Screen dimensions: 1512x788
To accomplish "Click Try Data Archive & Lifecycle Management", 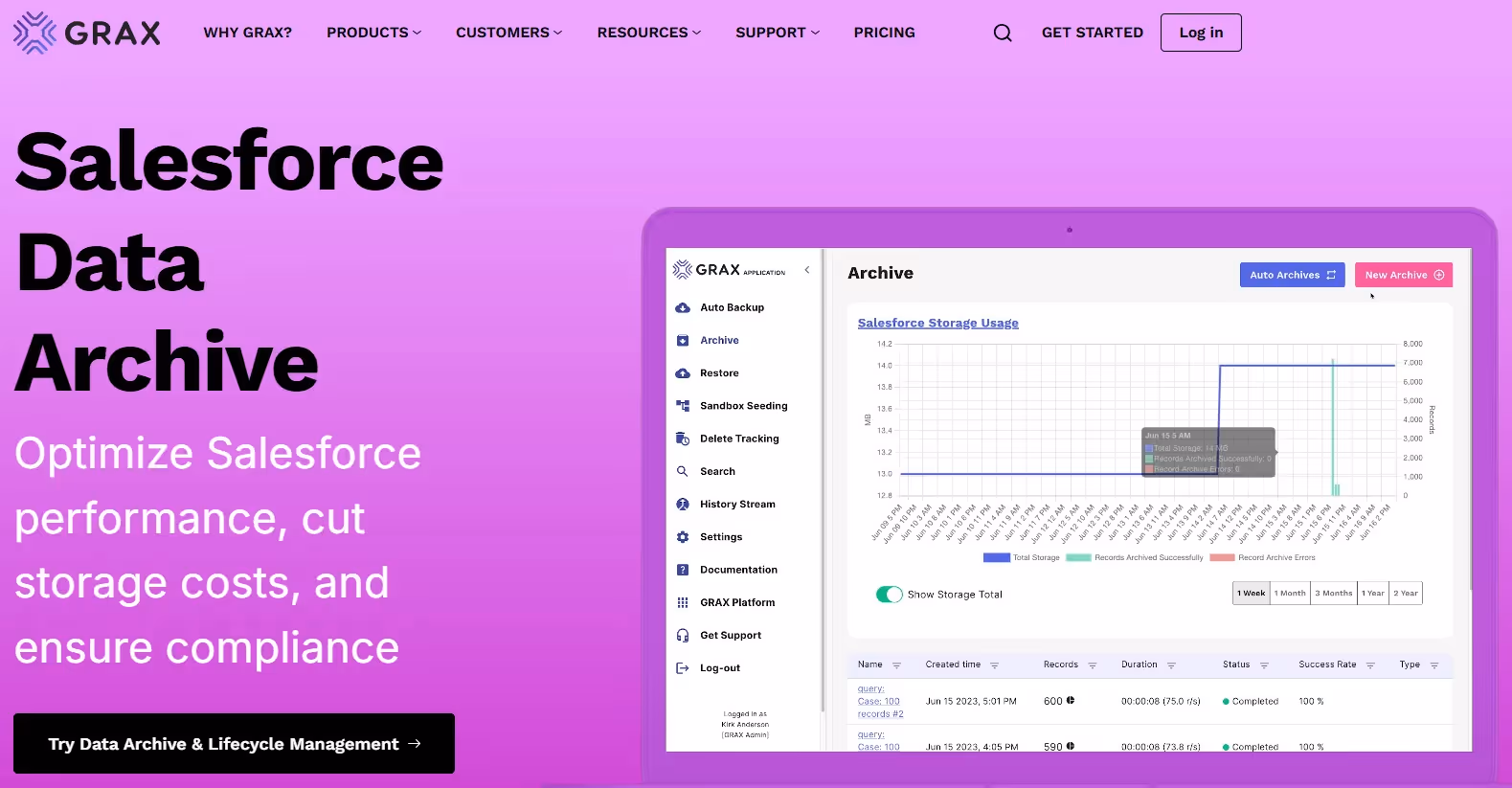I will click(234, 743).
